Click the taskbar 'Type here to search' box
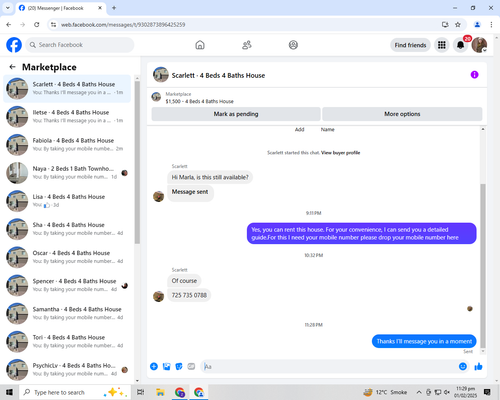The width and height of the screenshot is (500, 400). tap(76, 392)
